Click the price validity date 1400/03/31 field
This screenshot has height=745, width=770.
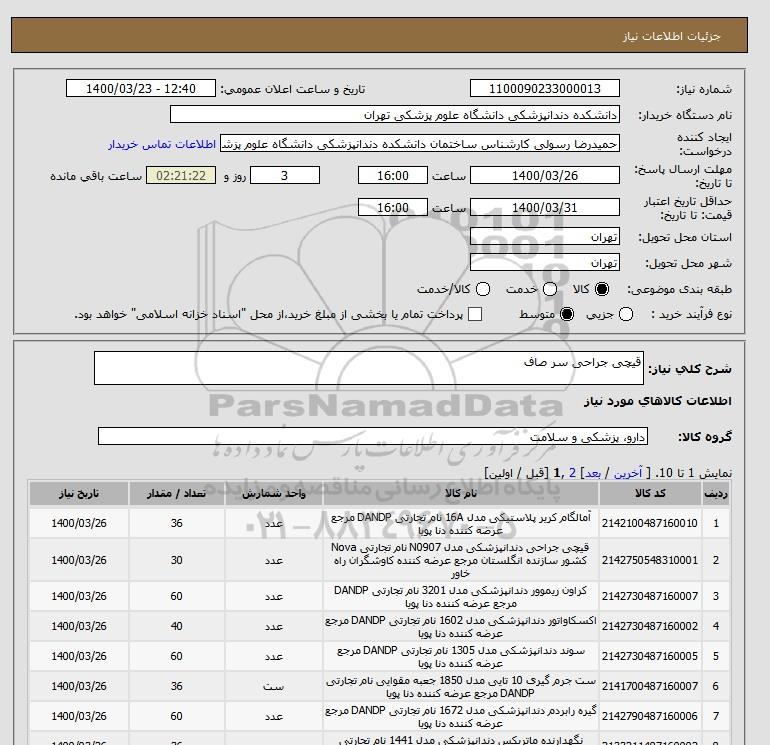point(545,207)
